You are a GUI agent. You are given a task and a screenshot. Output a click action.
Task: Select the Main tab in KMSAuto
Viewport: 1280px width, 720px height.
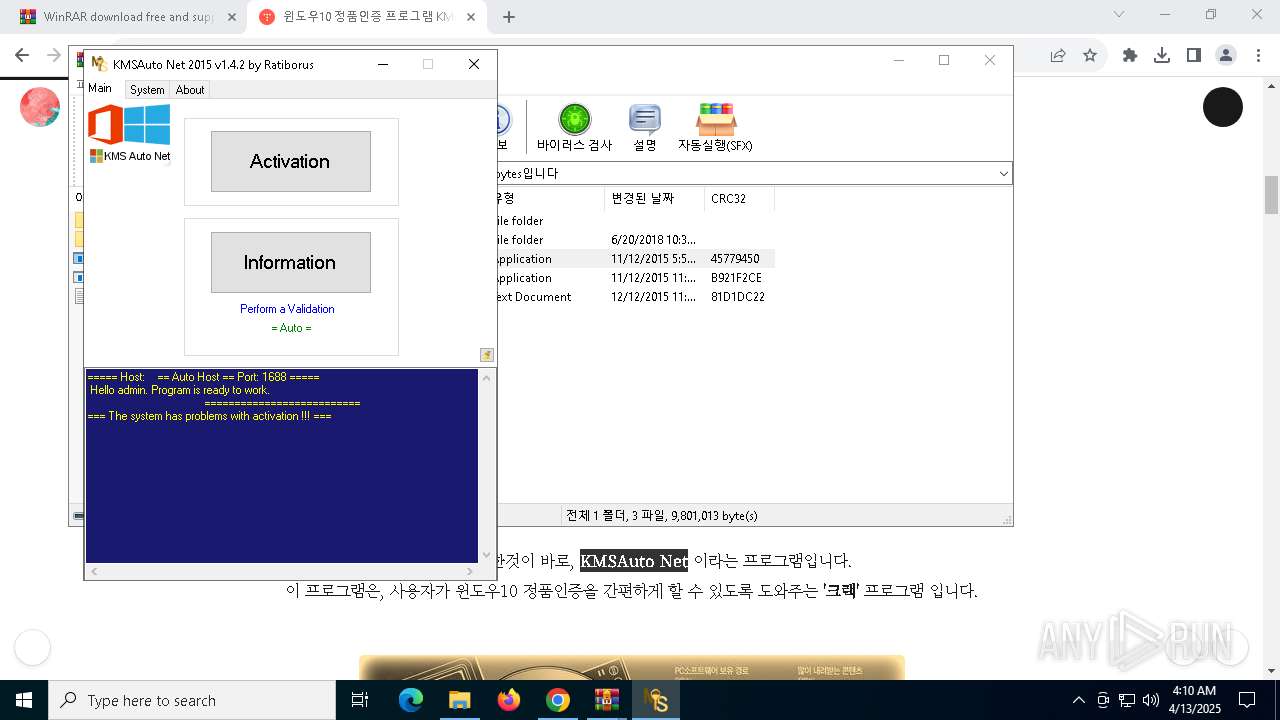[x=100, y=88]
